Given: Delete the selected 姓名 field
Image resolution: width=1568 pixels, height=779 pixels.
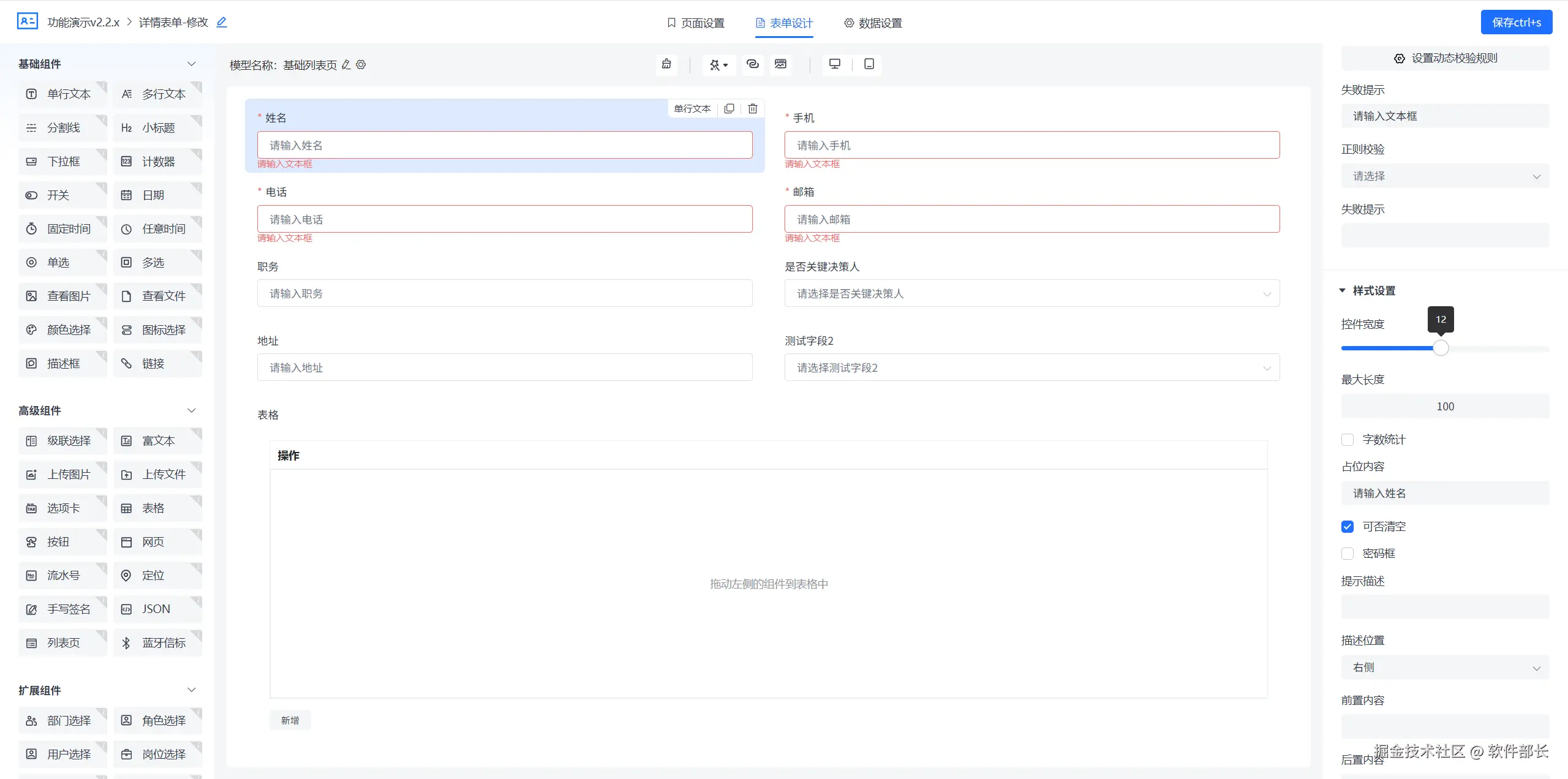Looking at the screenshot, I should [753, 108].
